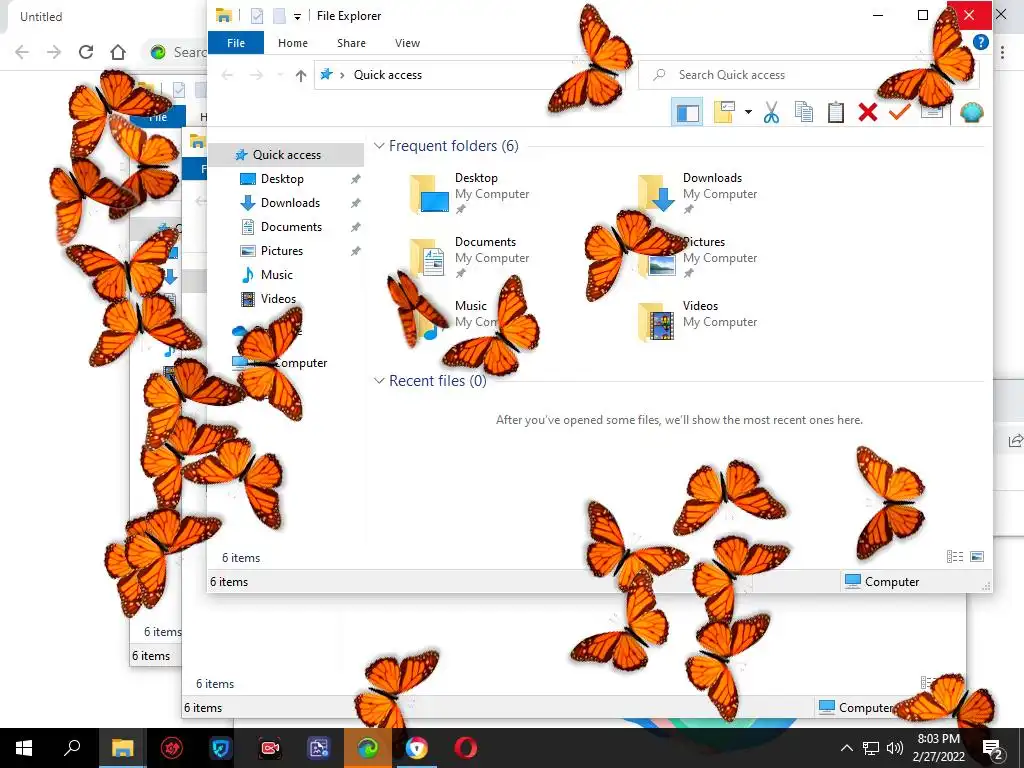Open the File ribbon tab
The image size is (1024, 768).
pyautogui.click(x=236, y=43)
